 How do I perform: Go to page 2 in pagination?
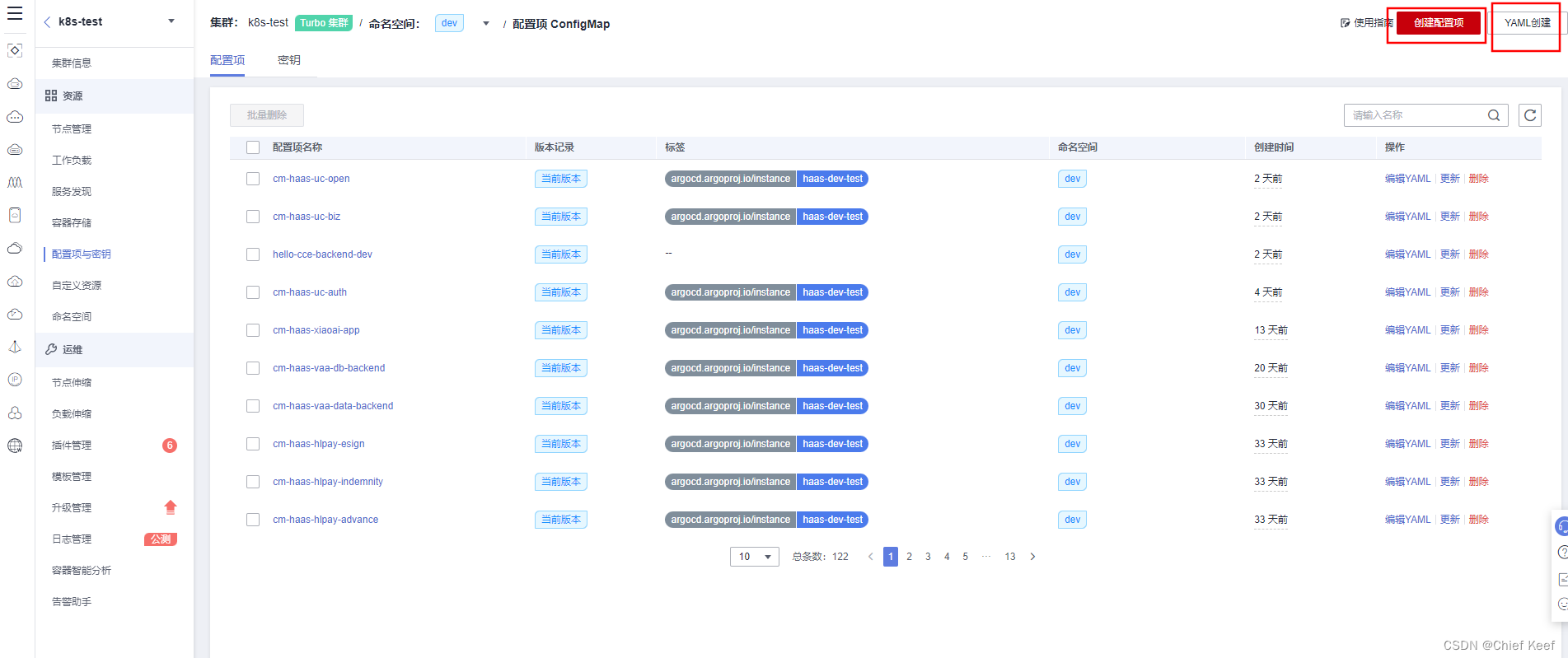909,557
